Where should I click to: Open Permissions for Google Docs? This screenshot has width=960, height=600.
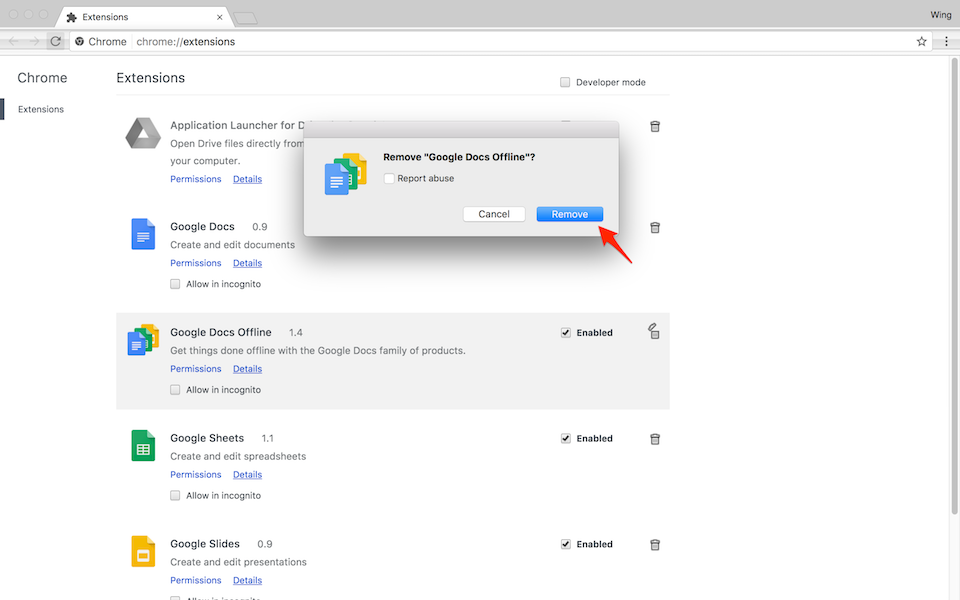tap(195, 263)
